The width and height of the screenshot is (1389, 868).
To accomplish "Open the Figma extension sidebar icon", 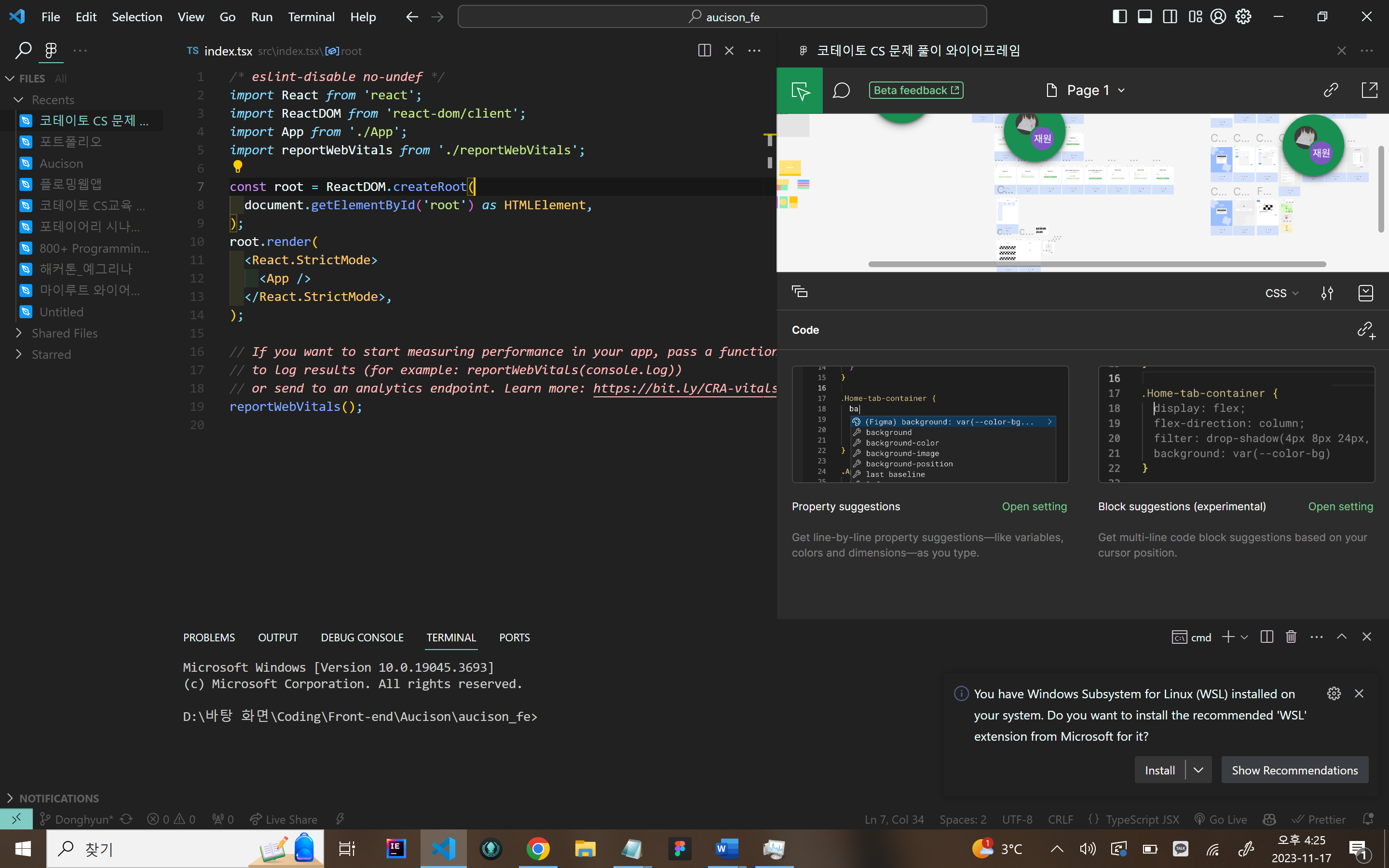I will [51, 51].
